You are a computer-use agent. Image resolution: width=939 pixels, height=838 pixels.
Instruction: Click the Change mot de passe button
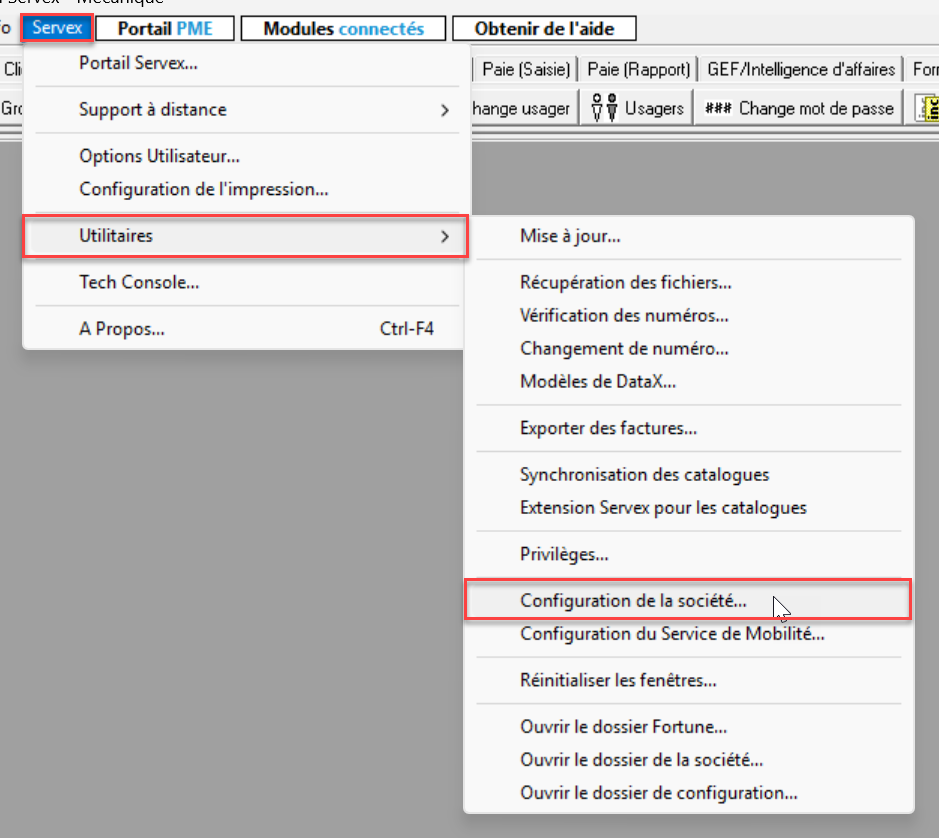[x=800, y=108]
